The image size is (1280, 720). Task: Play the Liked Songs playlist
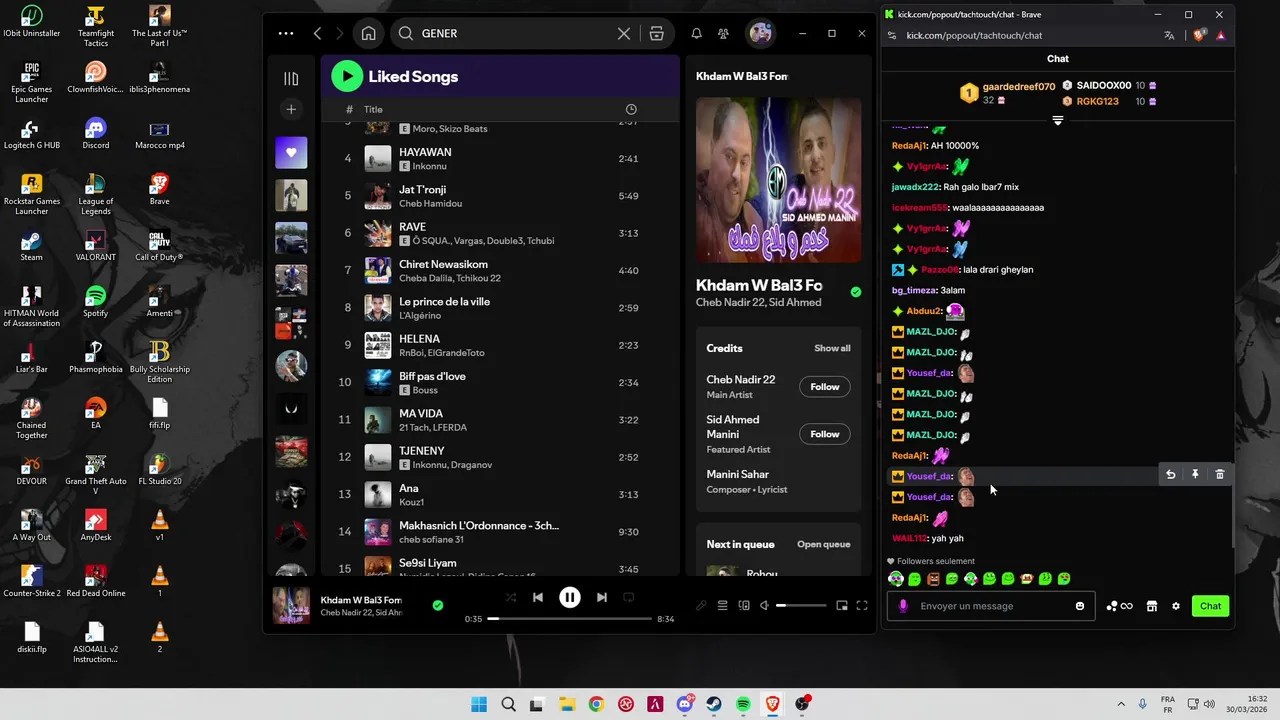pos(347,76)
